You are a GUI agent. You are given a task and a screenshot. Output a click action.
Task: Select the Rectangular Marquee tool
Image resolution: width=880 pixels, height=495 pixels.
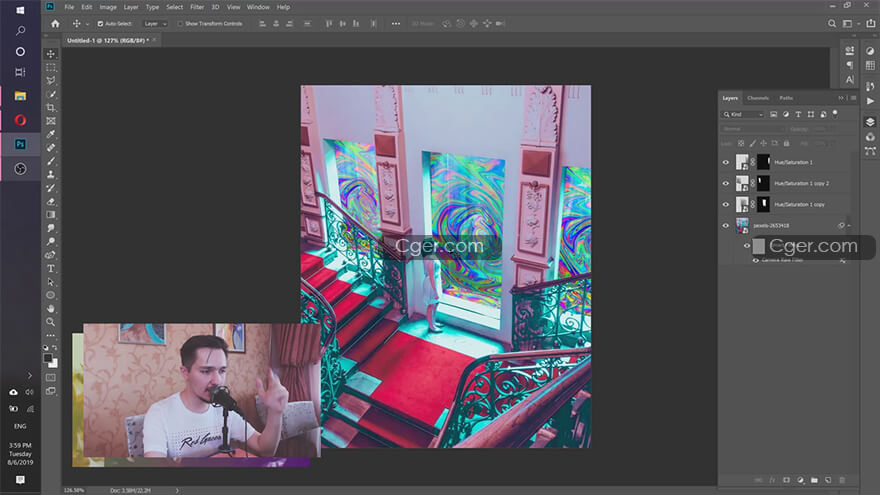pyautogui.click(x=51, y=67)
